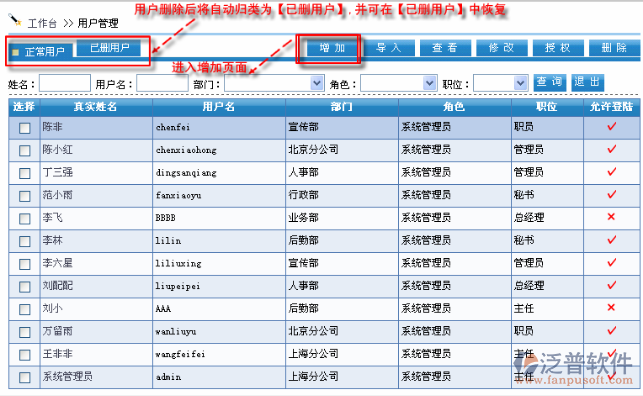Image resolution: width=643 pixels, height=396 pixels.
Task: Click the login checkmark for user lilin
Action: pyautogui.click(x=611, y=240)
